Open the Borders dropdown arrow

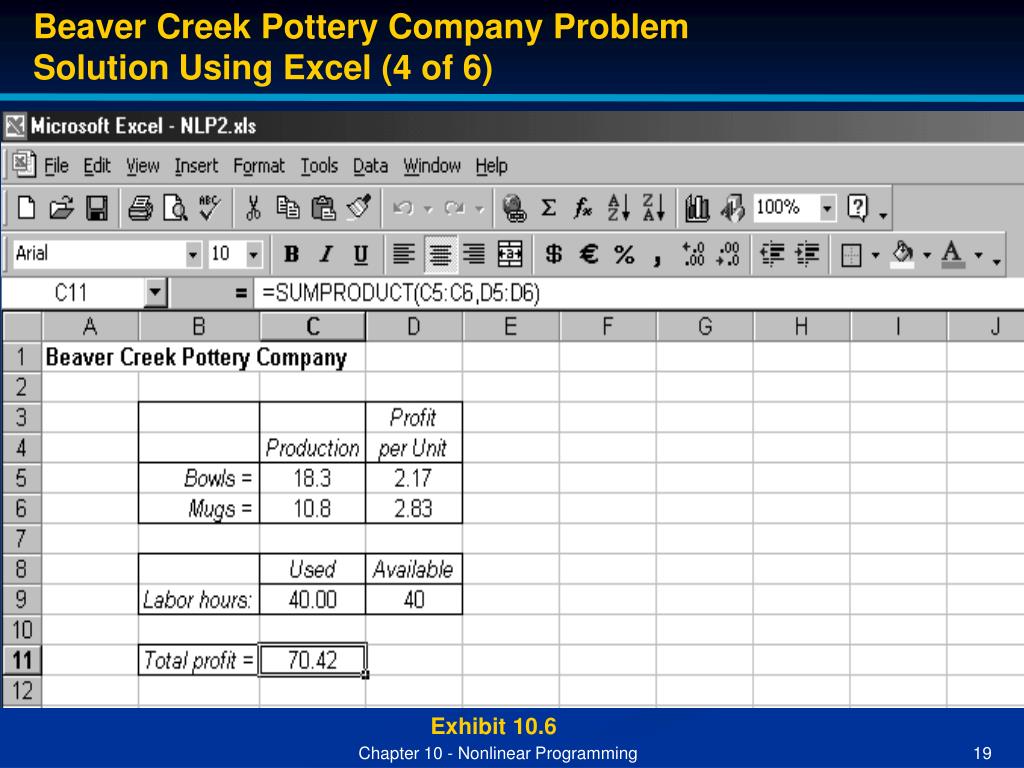pyautogui.click(x=875, y=255)
